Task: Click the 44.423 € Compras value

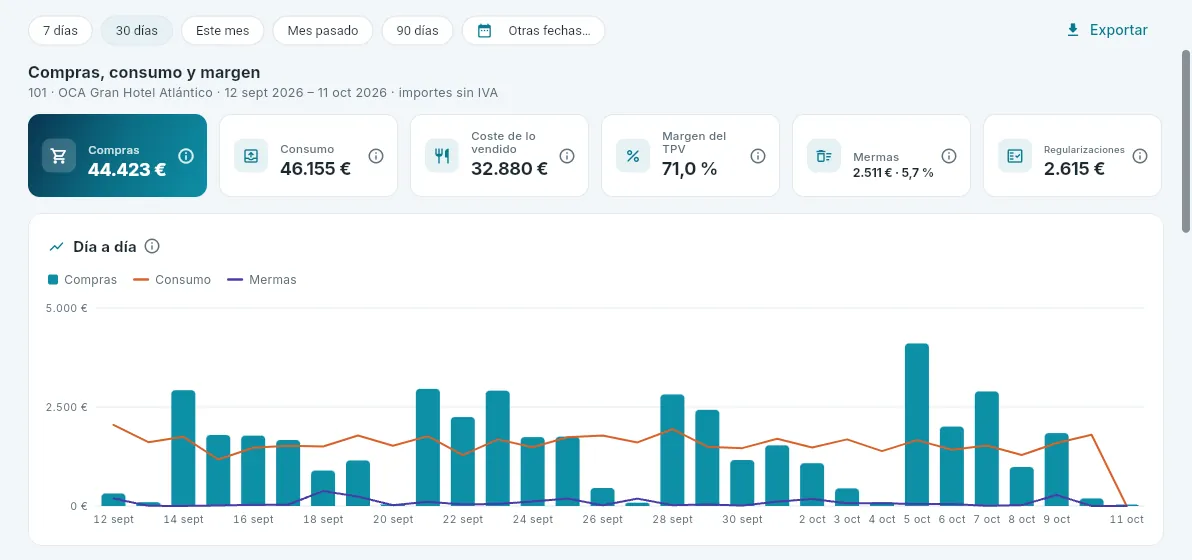Action: coord(127,169)
